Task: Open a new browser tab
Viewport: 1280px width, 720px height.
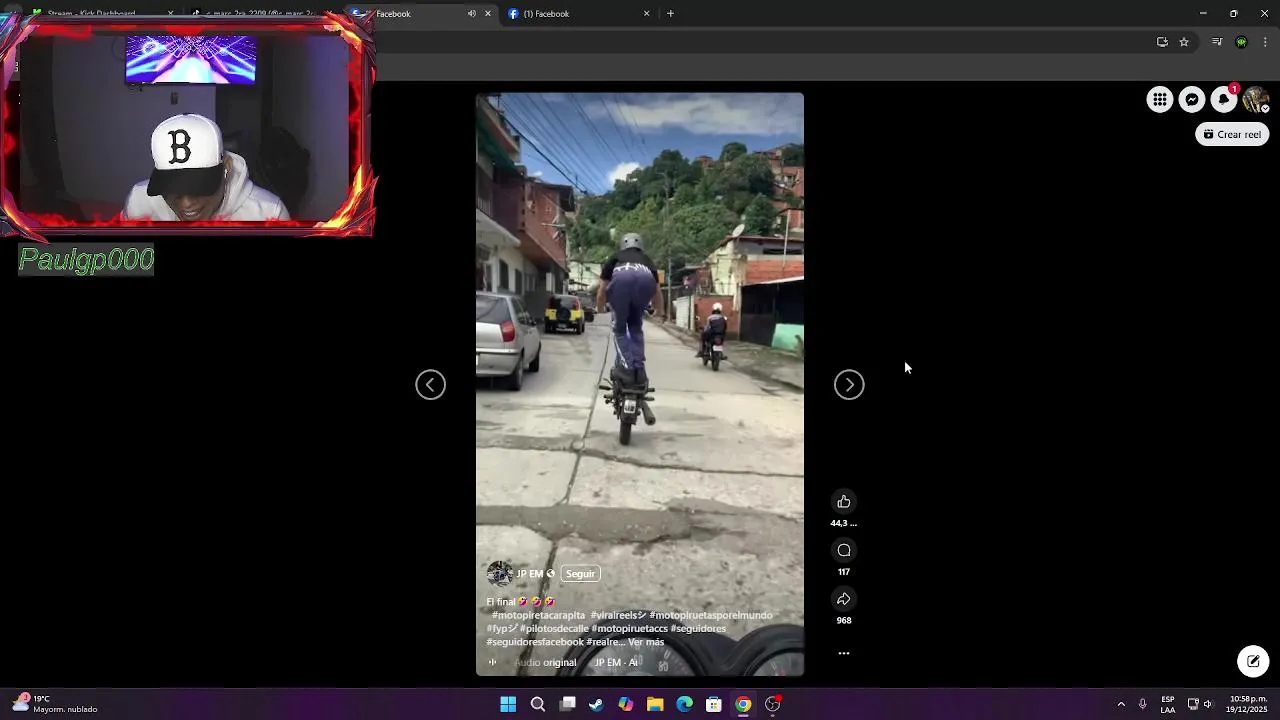Action: [x=670, y=14]
